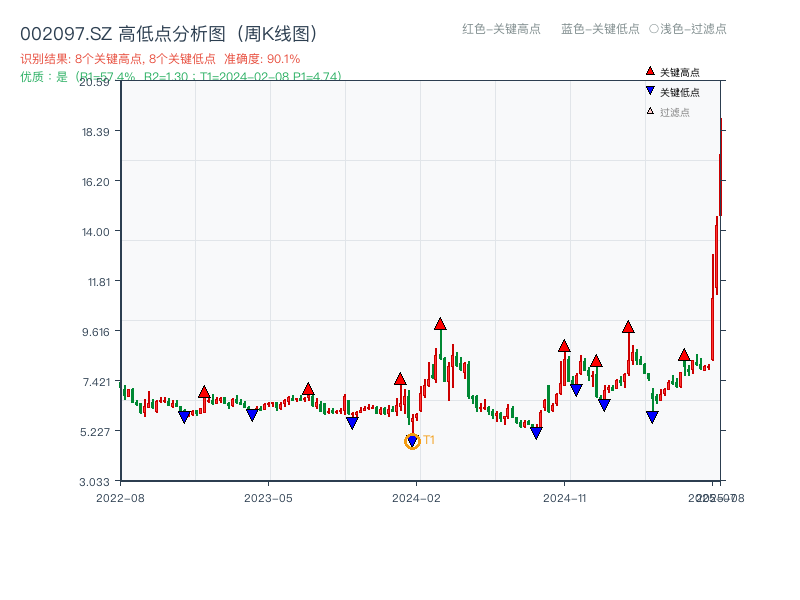
Task: Click the 11.81 y-axis label
Action: point(98,282)
